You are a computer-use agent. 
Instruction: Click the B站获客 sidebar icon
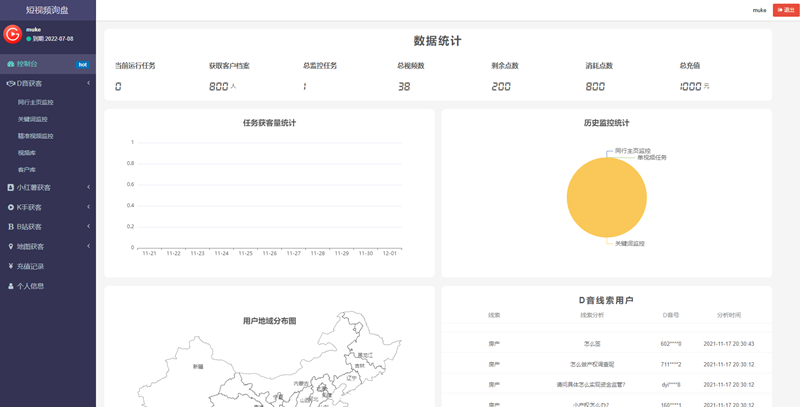pos(10,227)
